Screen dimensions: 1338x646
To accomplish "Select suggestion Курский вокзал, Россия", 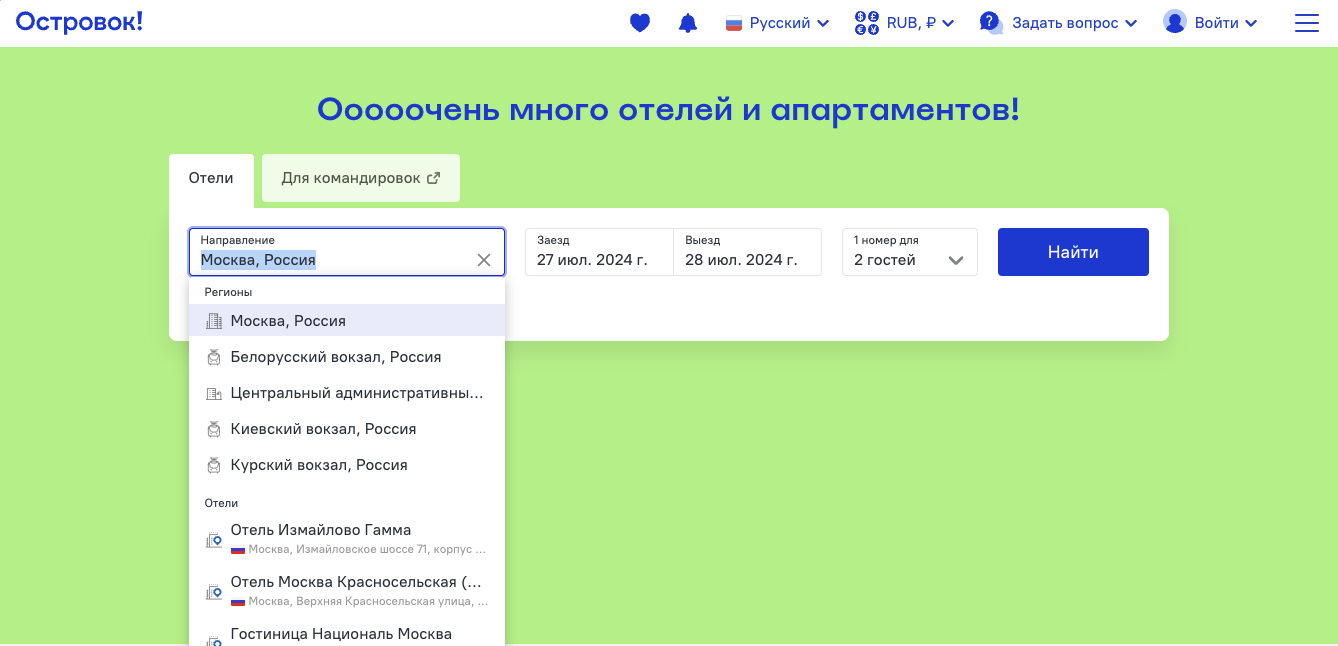I will point(347,465).
